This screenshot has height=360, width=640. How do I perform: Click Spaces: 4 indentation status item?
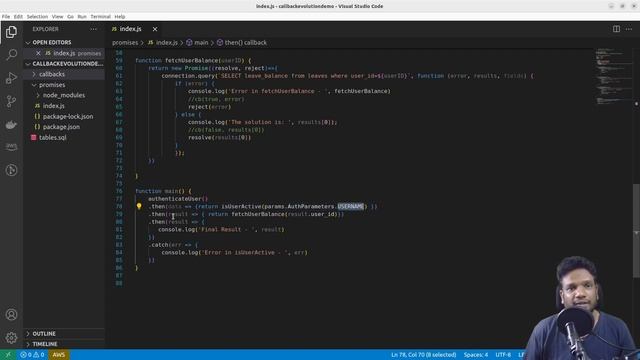click(x=476, y=355)
